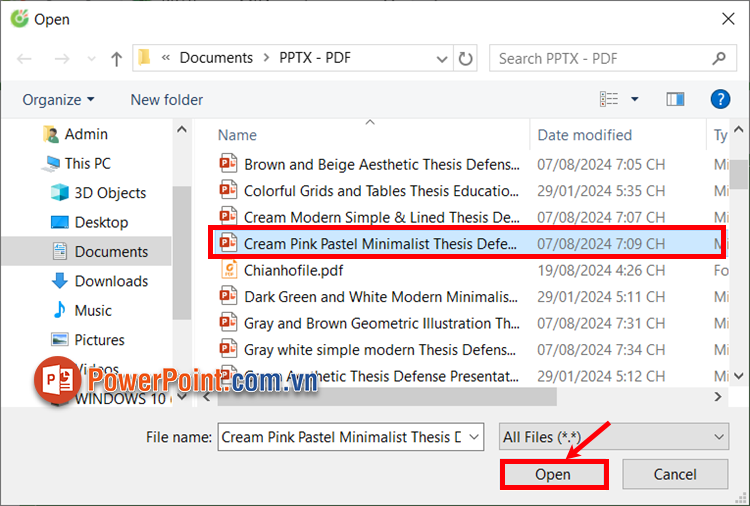Click the navigation pane up scroll arrow
750x506 pixels.
[182, 130]
